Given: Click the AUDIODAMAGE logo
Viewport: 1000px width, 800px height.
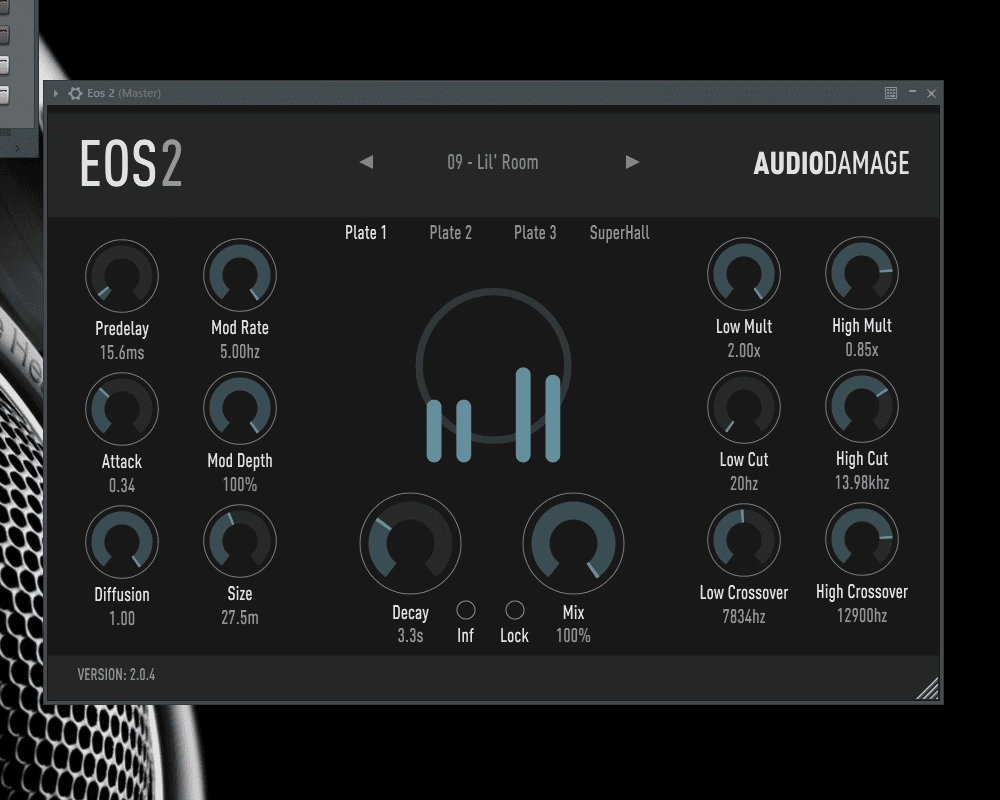Looking at the screenshot, I should (x=831, y=163).
